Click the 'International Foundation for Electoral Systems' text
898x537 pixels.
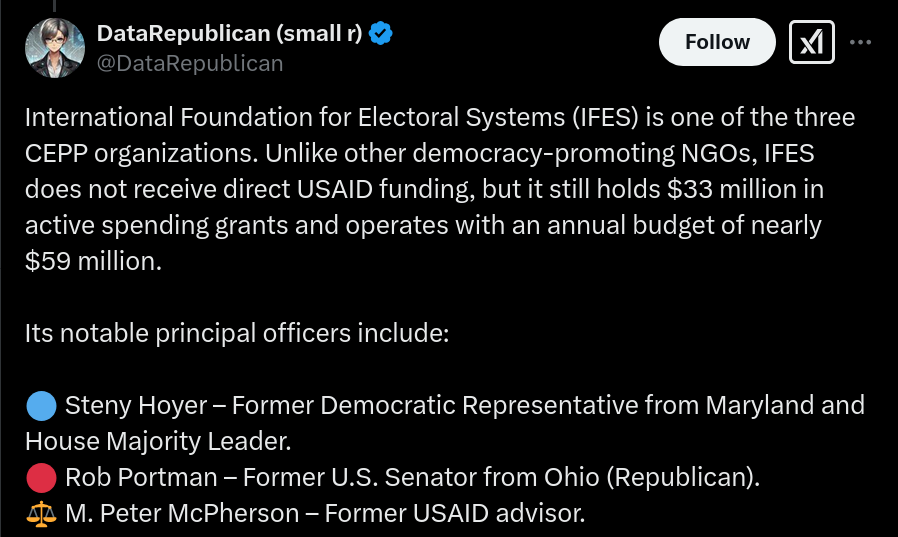pos(295,117)
